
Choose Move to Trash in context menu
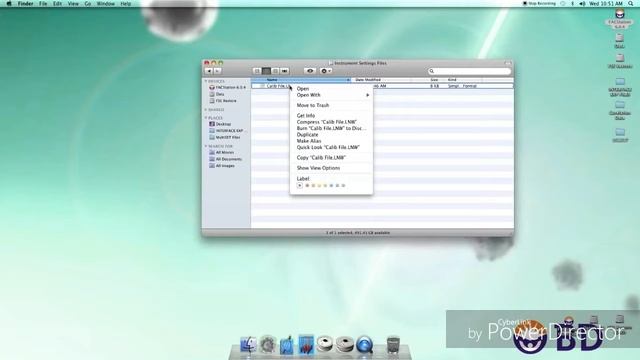tap(331, 105)
